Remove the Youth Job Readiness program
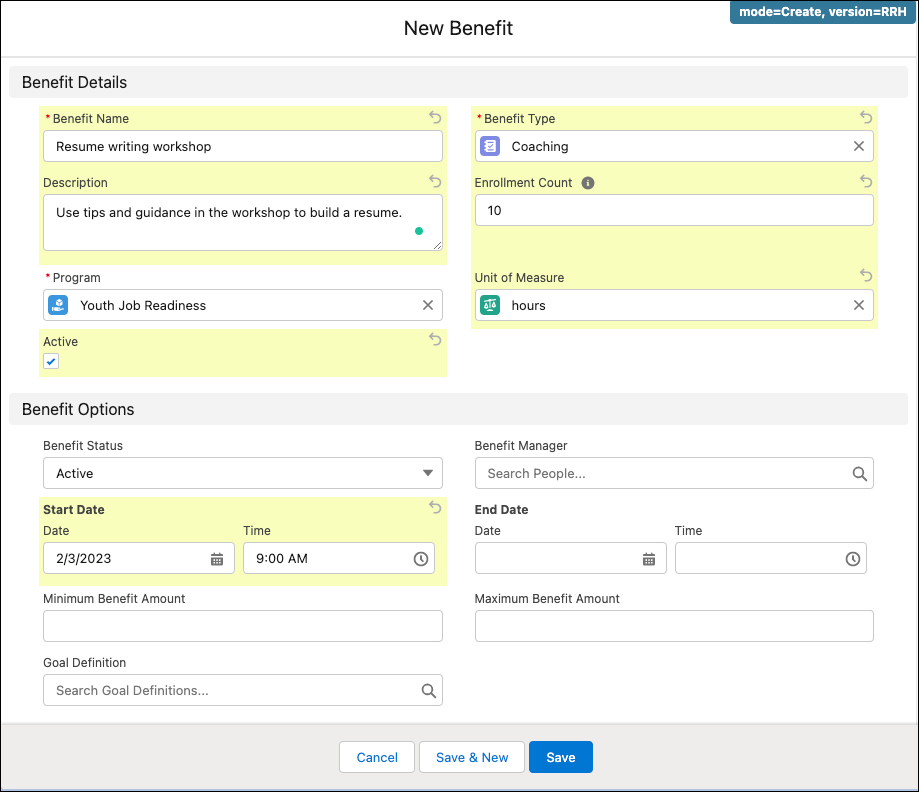919x792 pixels. tap(427, 305)
